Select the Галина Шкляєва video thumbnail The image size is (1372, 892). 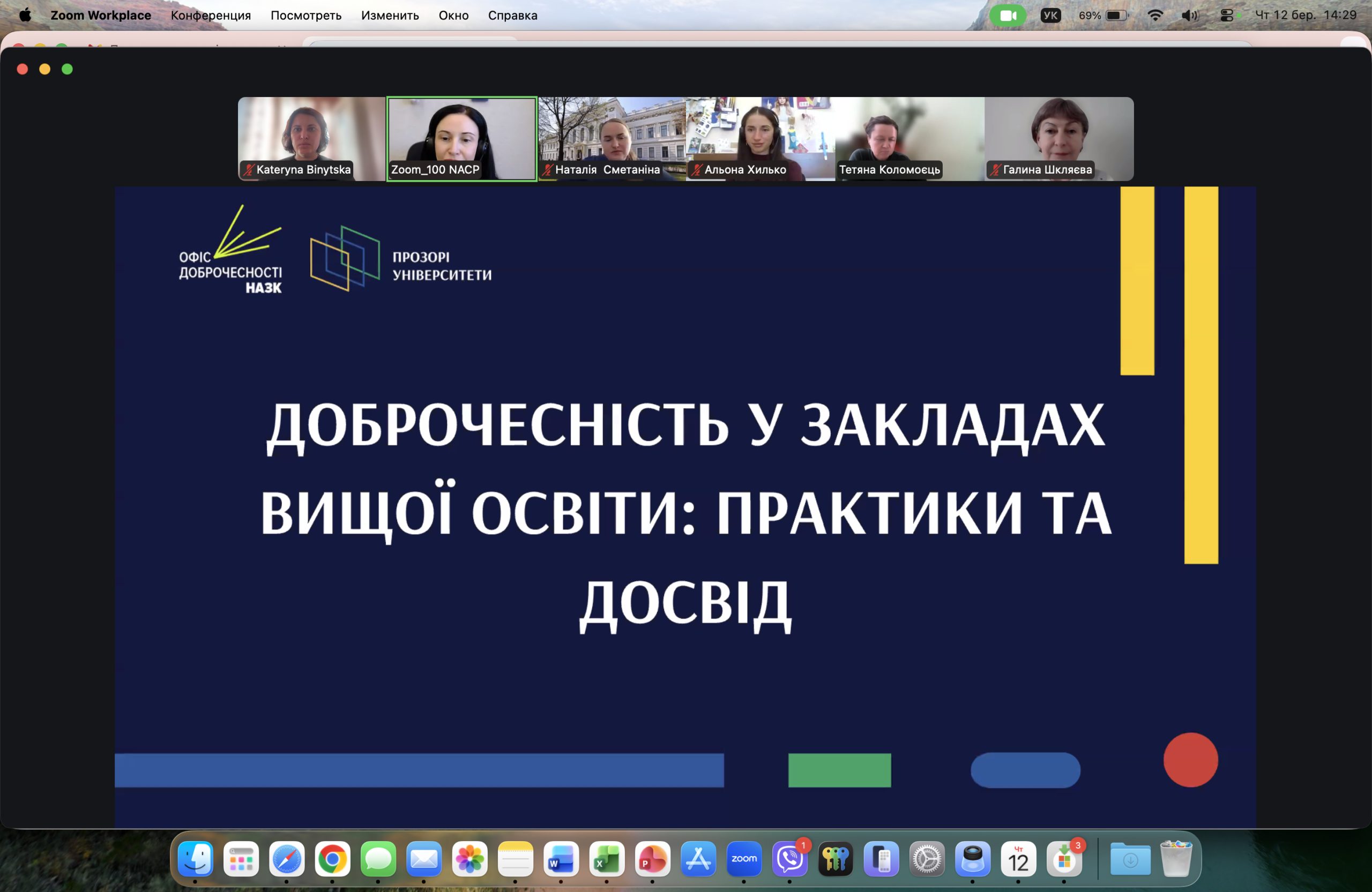1059,138
